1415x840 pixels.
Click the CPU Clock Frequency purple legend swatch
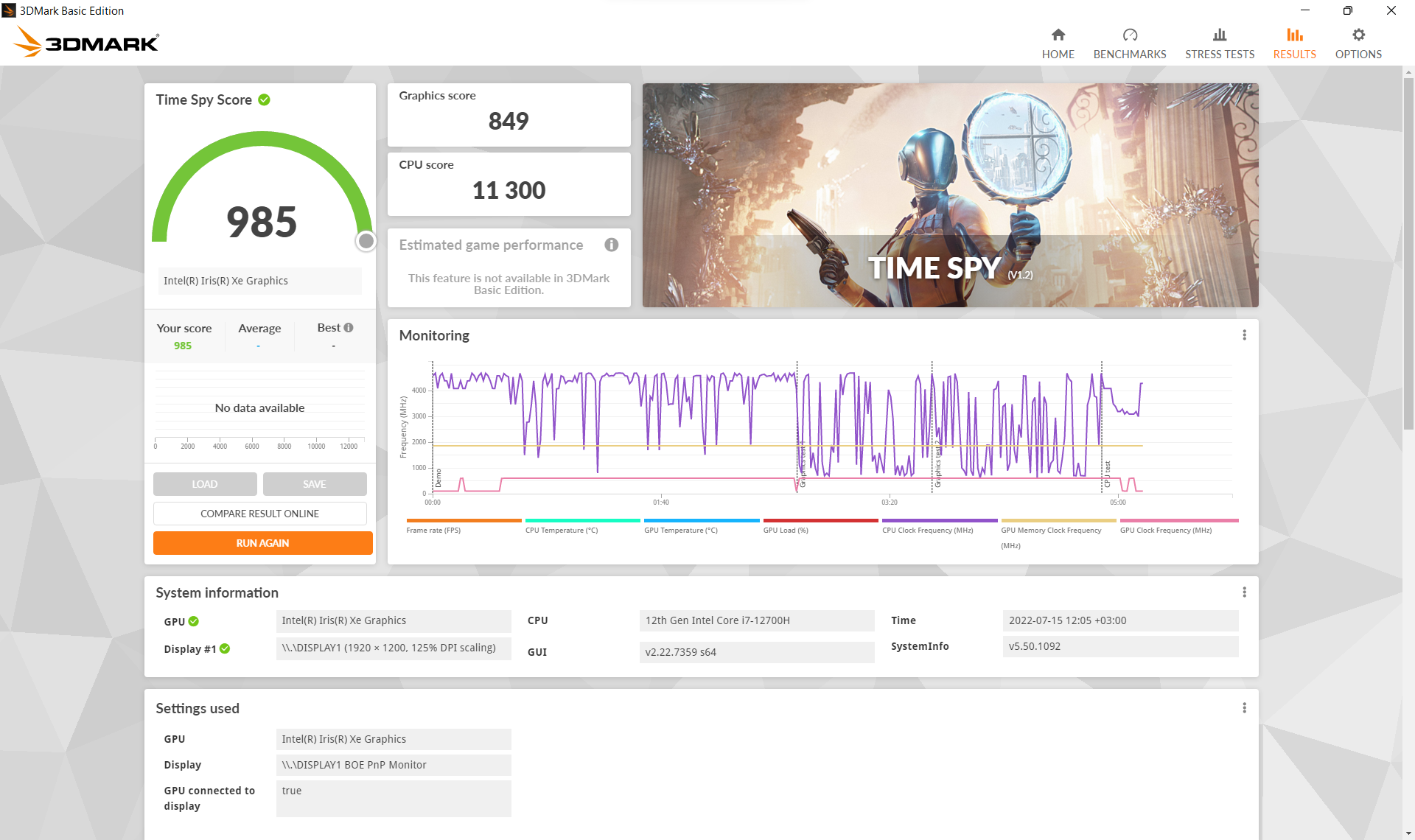[x=939, y=520]
